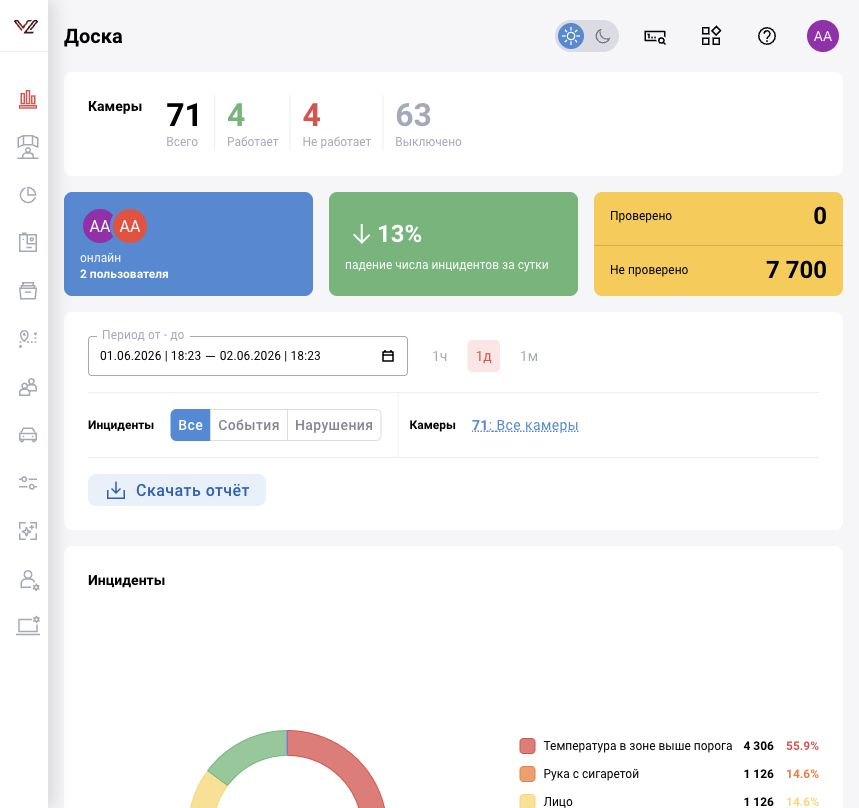Screen dimensions: 859x808
Task: Click the 13% incident drop green card
Action: tap(453, 244)
